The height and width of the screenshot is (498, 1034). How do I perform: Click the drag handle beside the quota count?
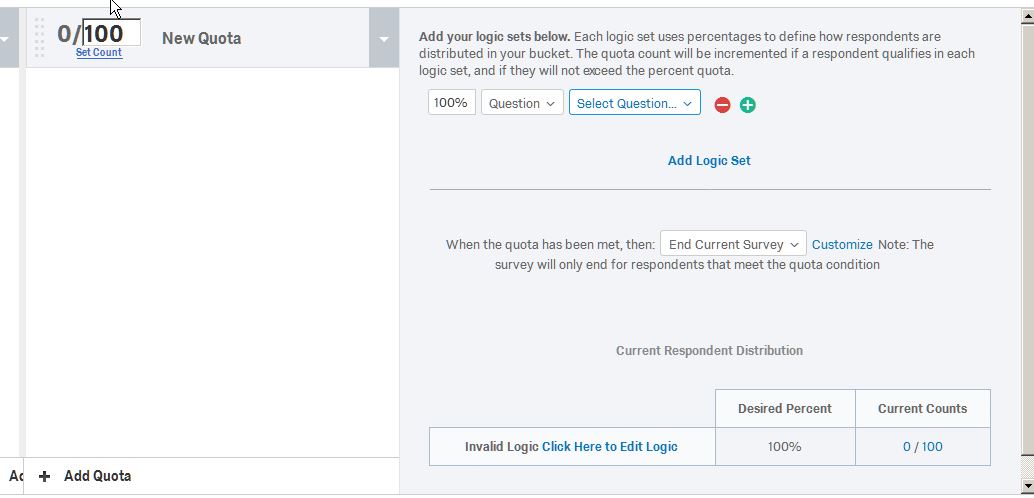40,38
